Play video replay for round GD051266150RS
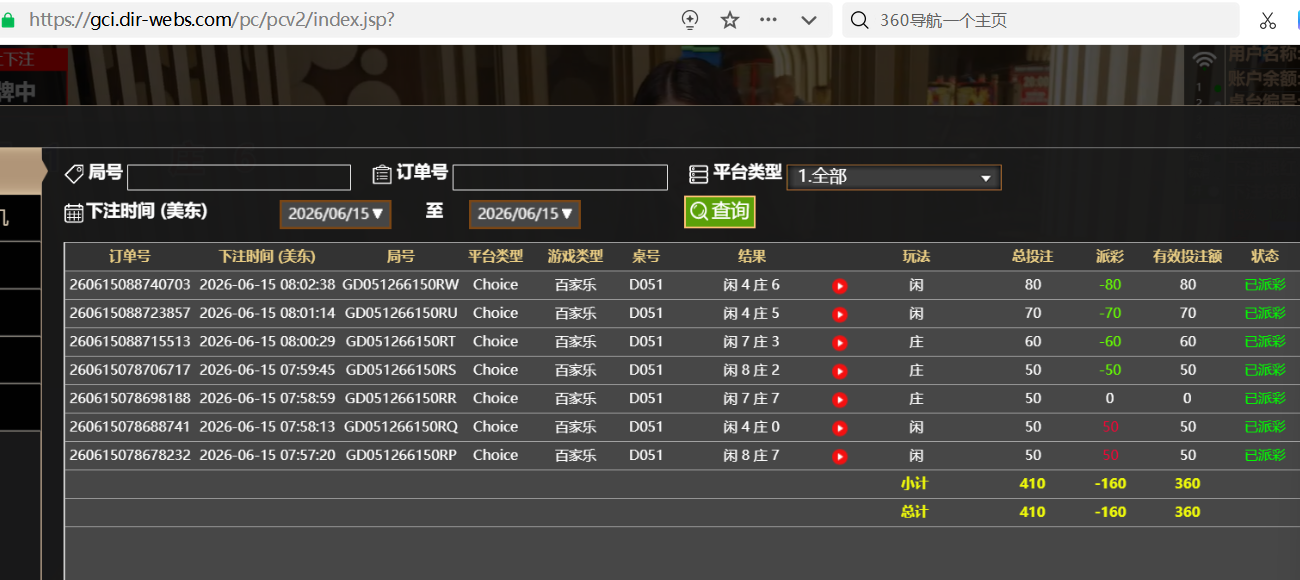 click(x=840, y=371)
